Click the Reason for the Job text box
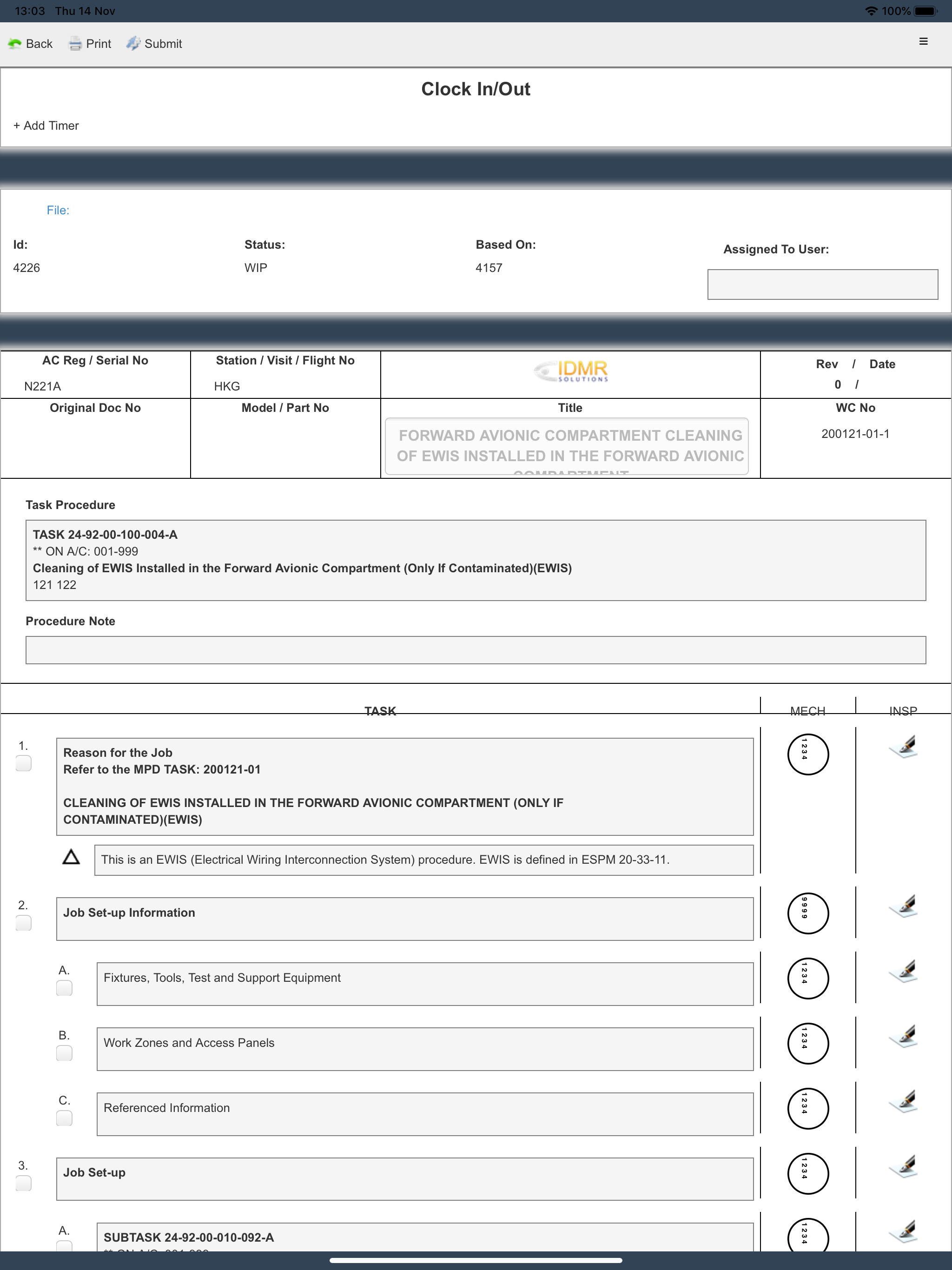952x1270 pixels. 405,786
